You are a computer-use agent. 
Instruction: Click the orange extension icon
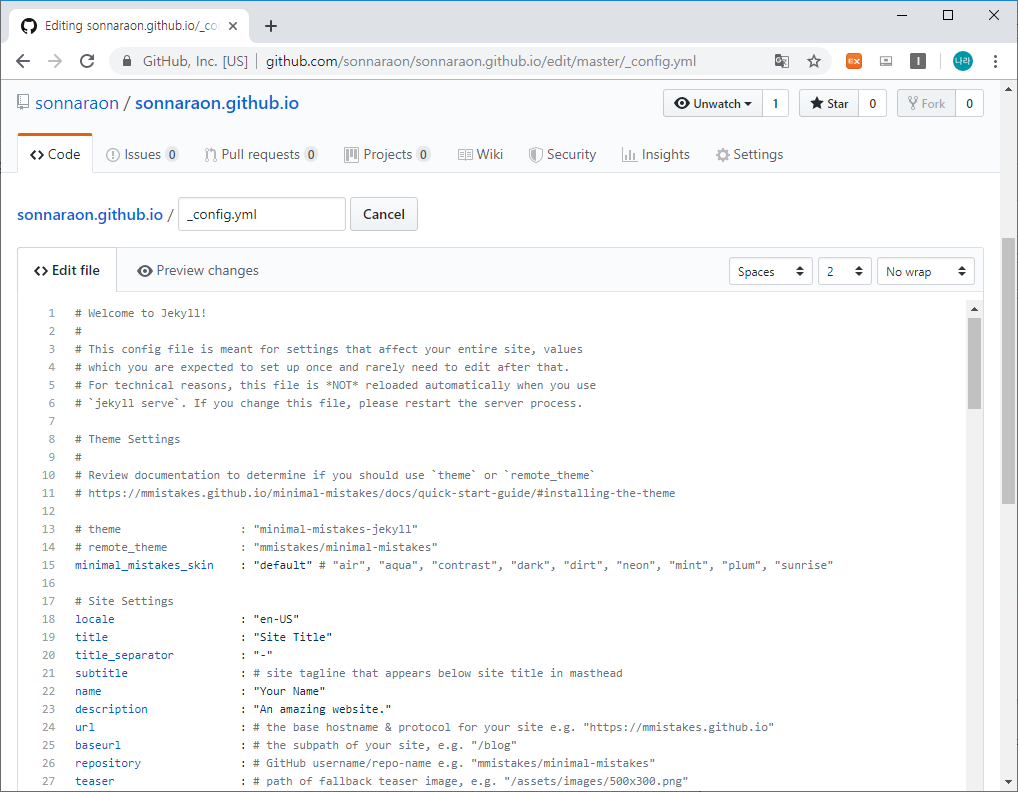854,61
